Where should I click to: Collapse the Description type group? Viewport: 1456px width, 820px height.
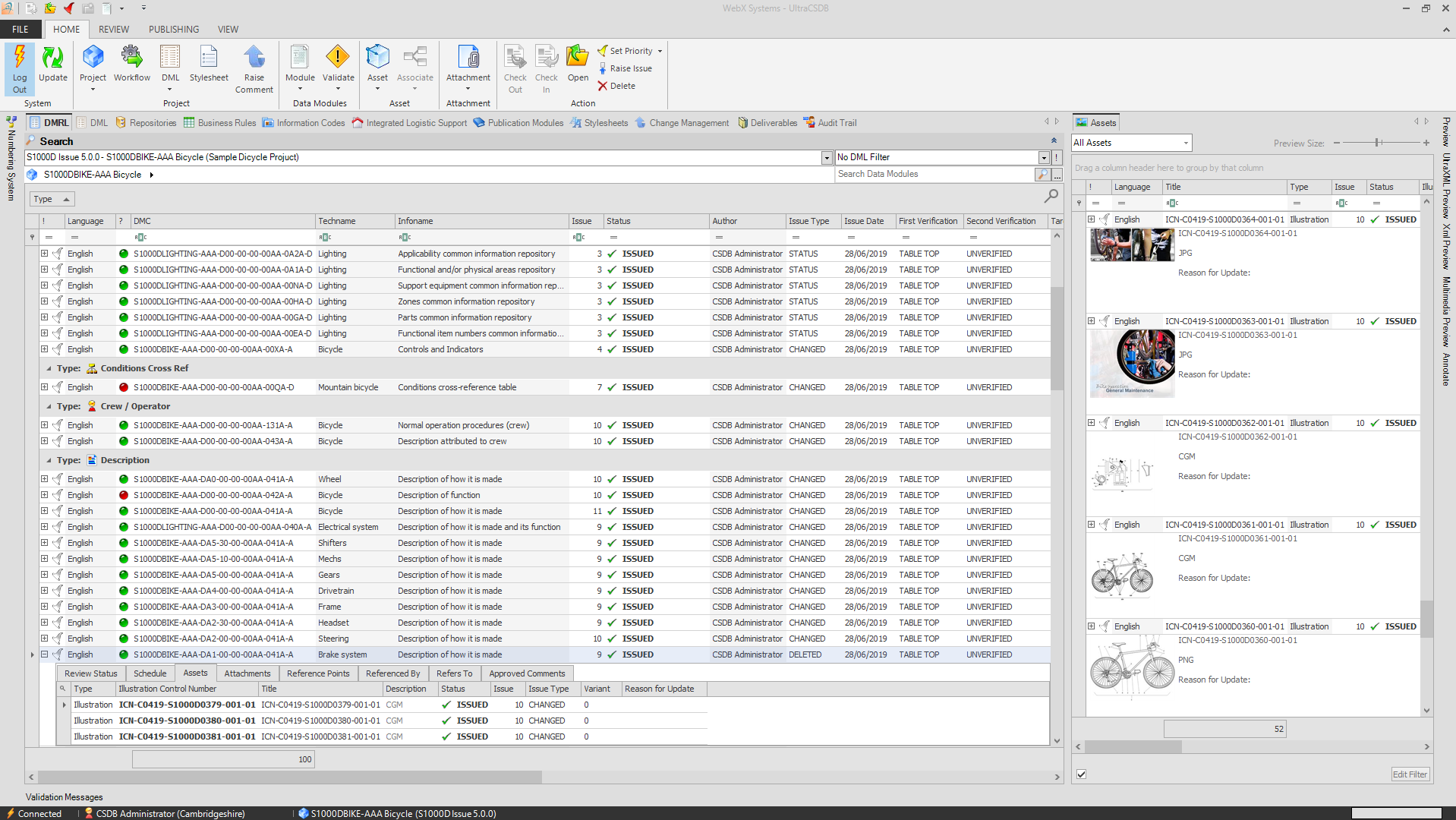49,460
